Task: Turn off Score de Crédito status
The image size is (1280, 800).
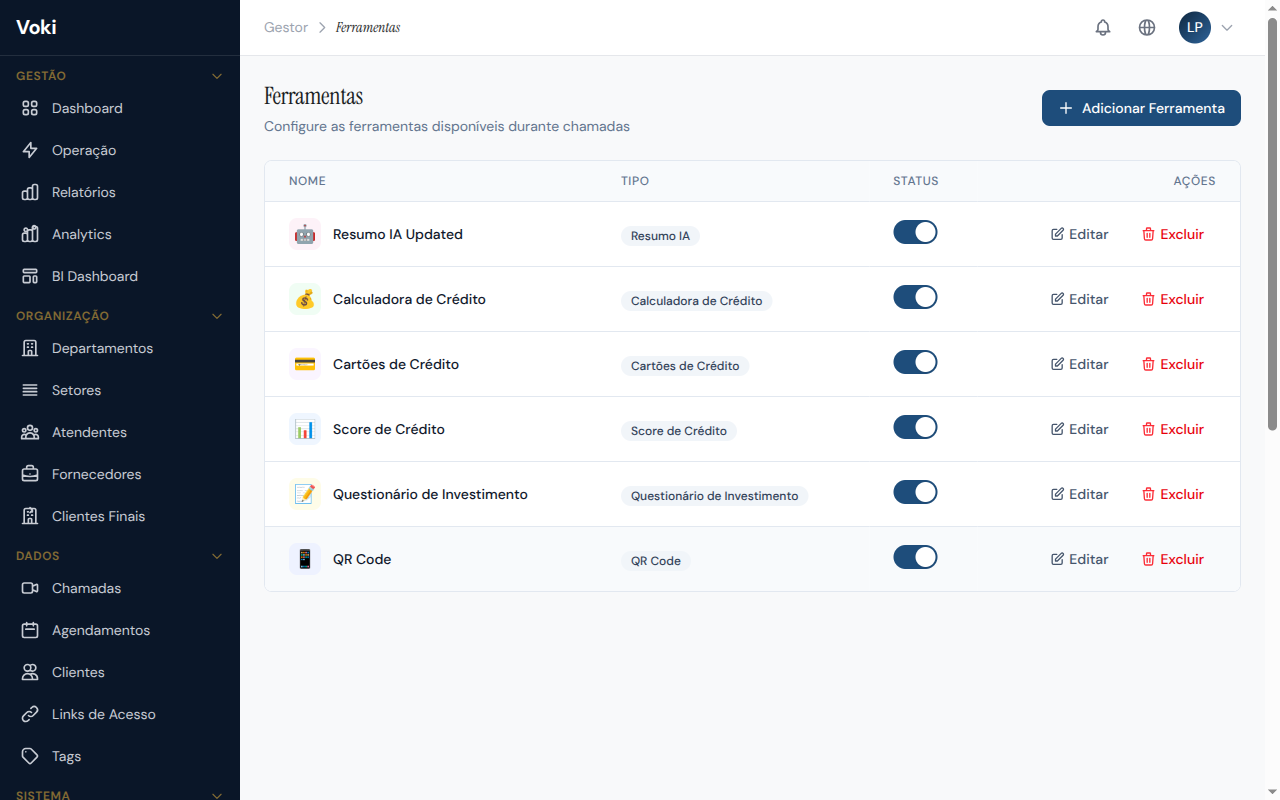Action: click(x=915, y=426)
